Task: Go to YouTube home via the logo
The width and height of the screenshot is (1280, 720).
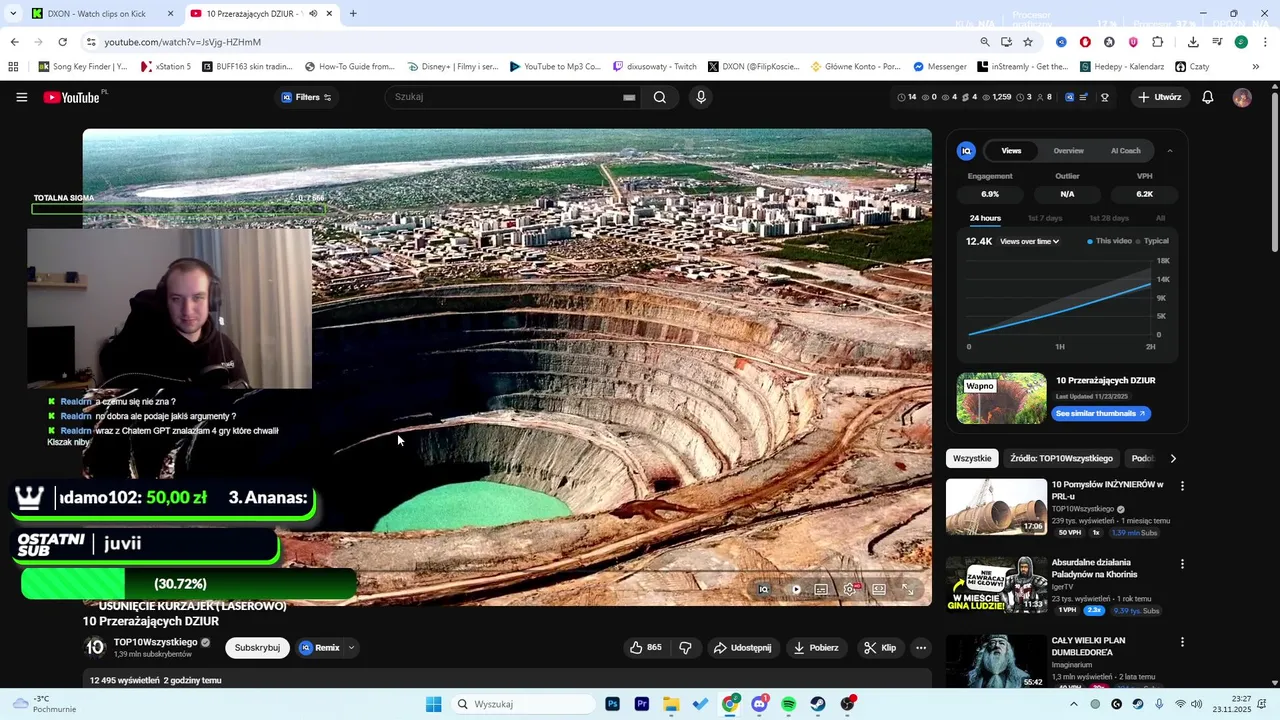Action: pos(73,97)
